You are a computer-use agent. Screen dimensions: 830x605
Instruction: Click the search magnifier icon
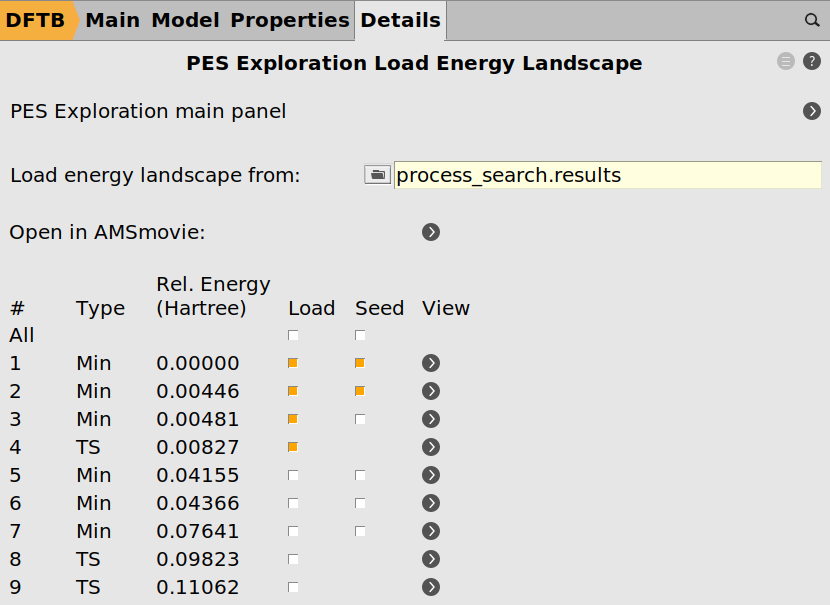pyautogui.click(x=812, y=20)
